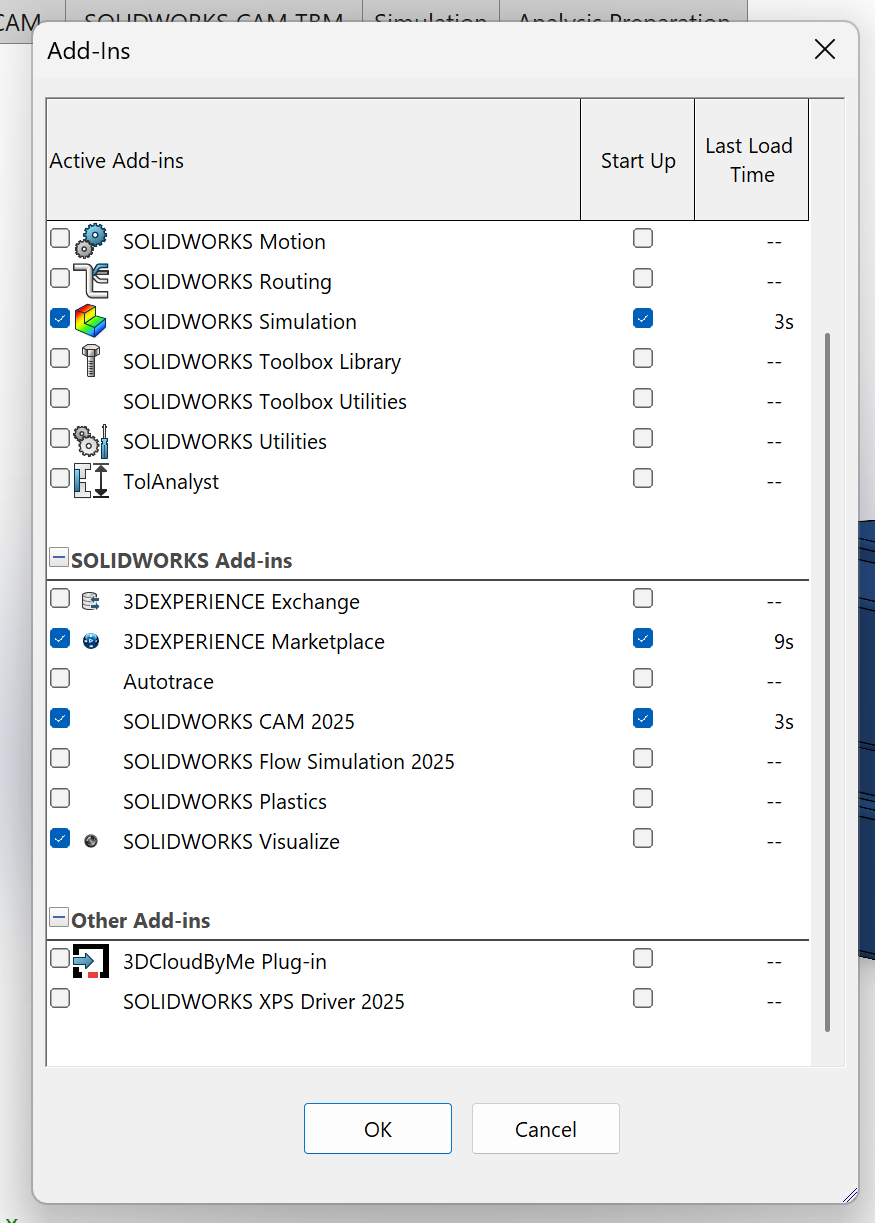Click the Toolbox Library bolt icon

(91, 361)
